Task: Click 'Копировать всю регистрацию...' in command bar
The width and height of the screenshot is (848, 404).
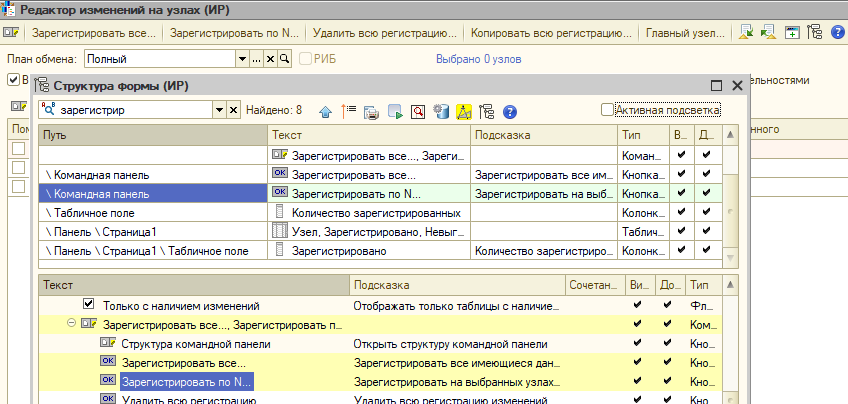Action: (x=552, y=33)
